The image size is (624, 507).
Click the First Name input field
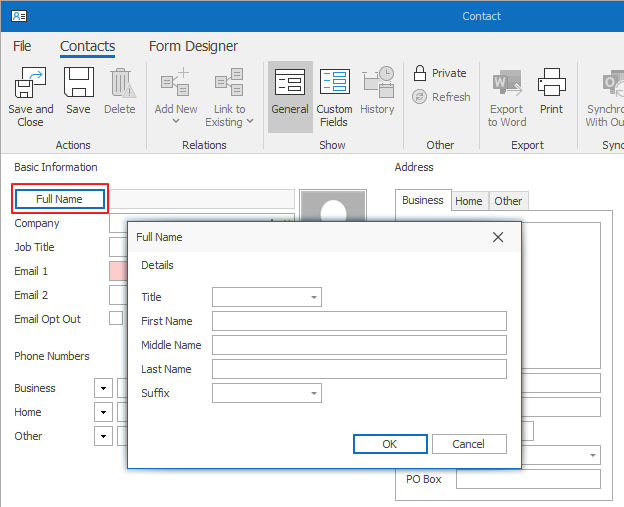359,321
